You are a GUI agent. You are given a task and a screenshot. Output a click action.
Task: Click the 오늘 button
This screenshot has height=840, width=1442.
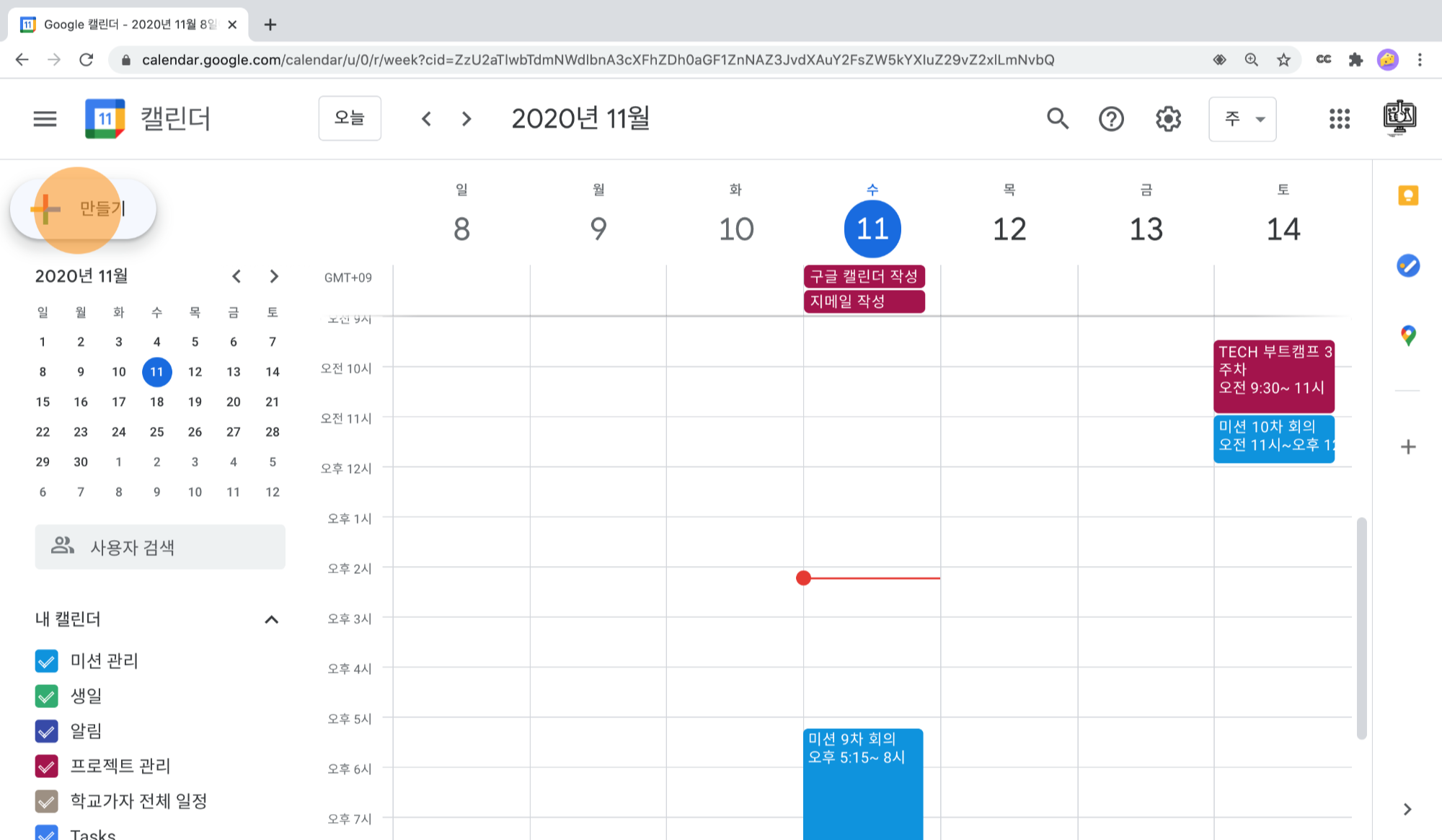point(350,118)
